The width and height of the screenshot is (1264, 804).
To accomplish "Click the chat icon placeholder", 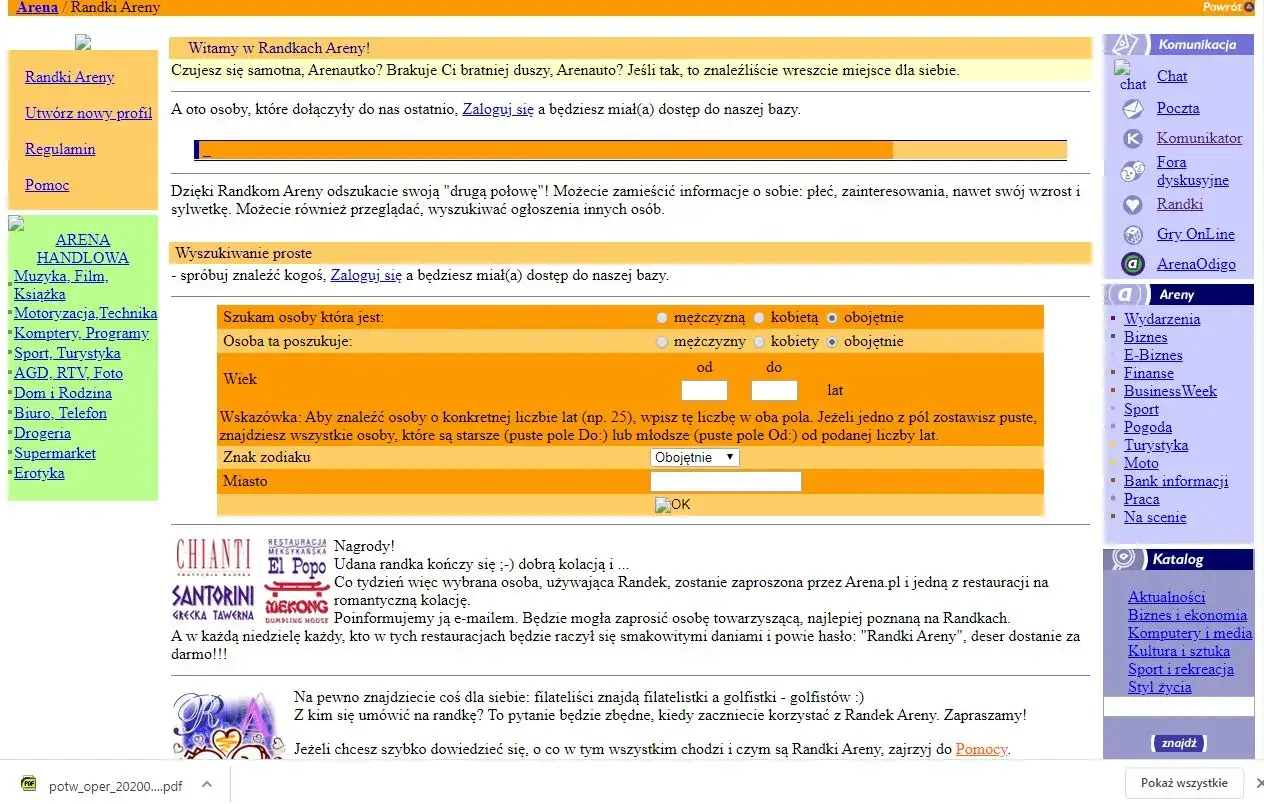I will tap(1132, 76).
